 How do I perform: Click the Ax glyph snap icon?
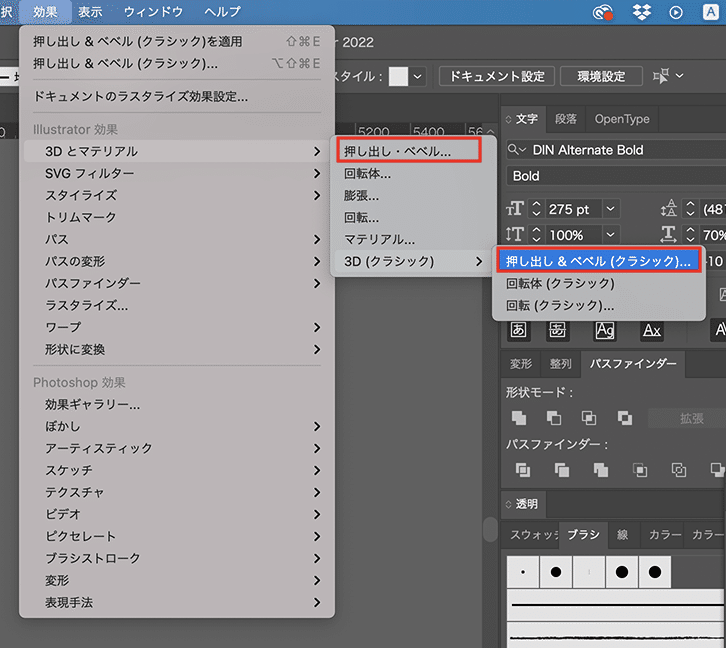tap(651, 330)
